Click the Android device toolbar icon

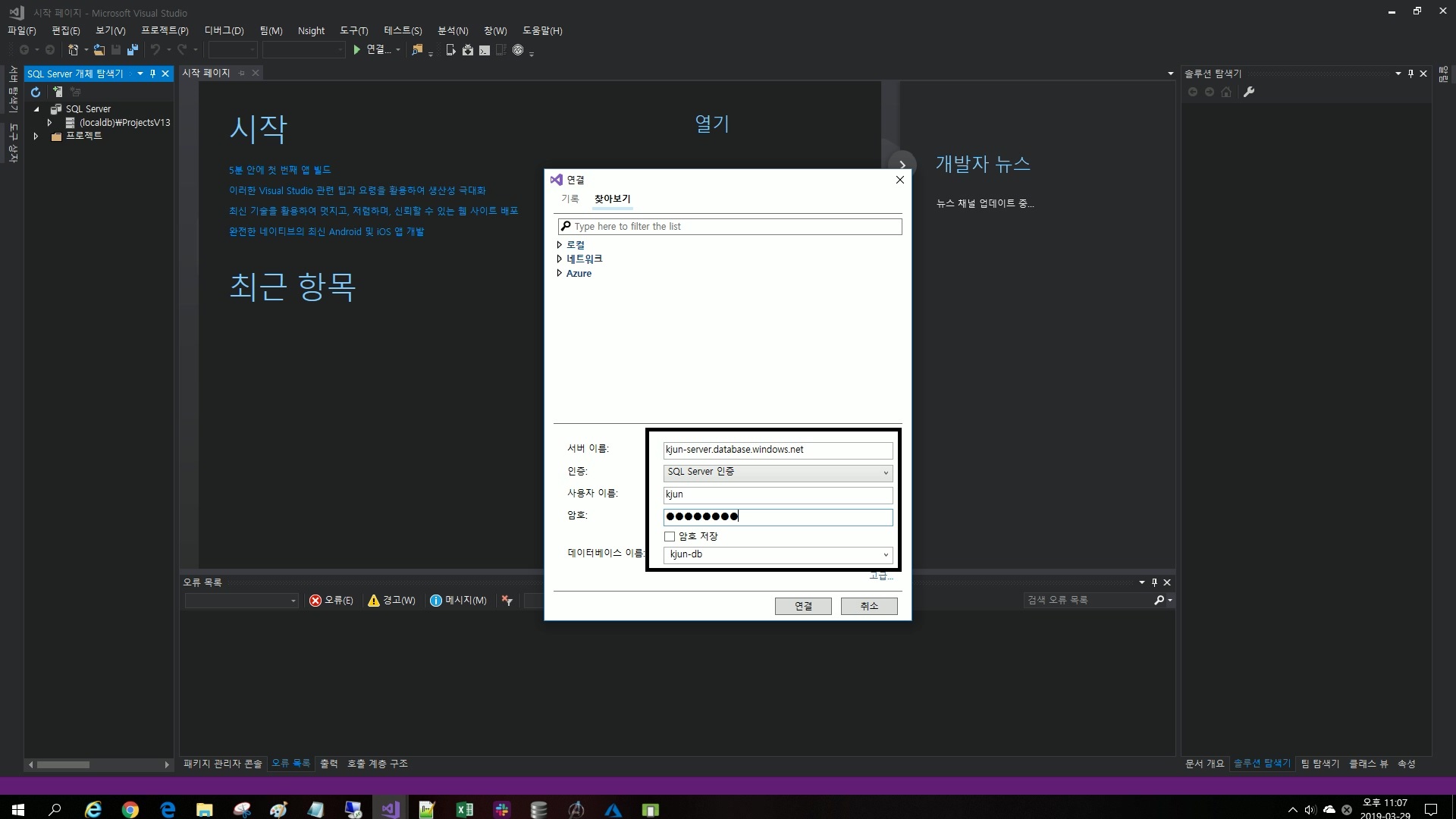468,50
